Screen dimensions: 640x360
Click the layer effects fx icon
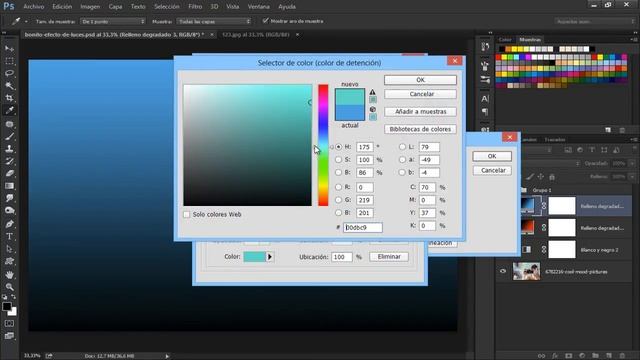coord(555,356)
